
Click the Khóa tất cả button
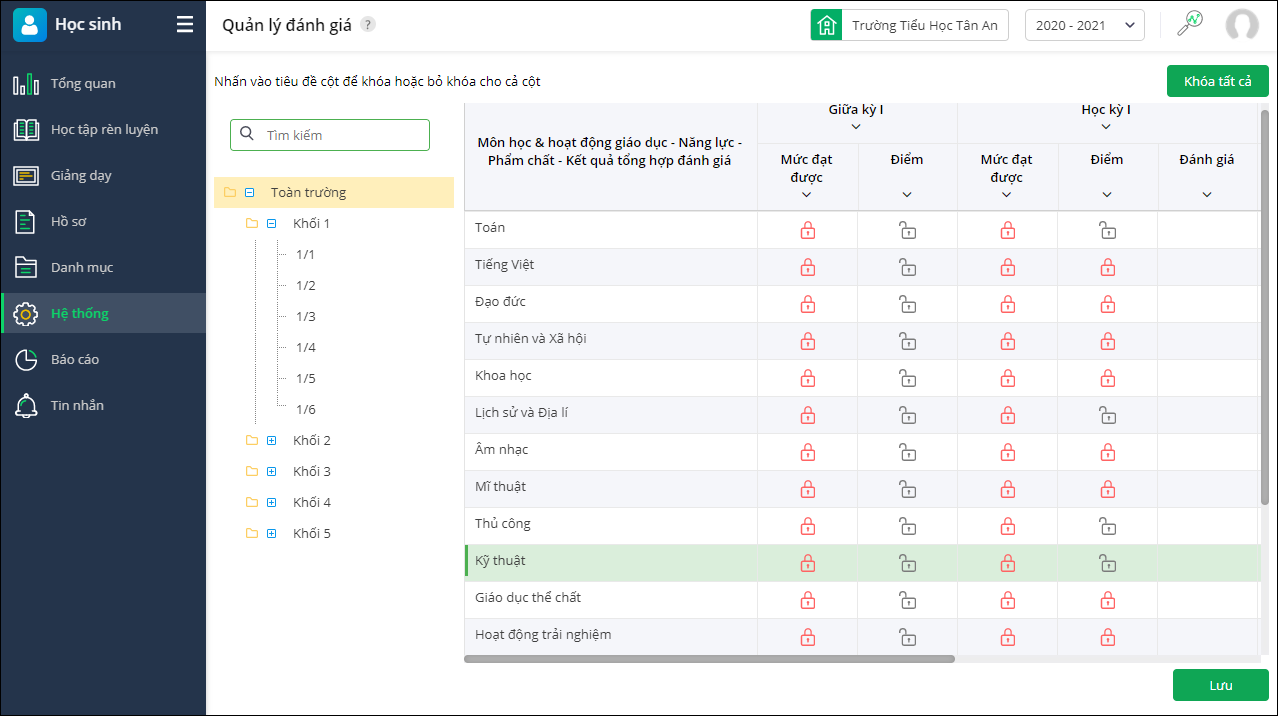[1217, 81]
